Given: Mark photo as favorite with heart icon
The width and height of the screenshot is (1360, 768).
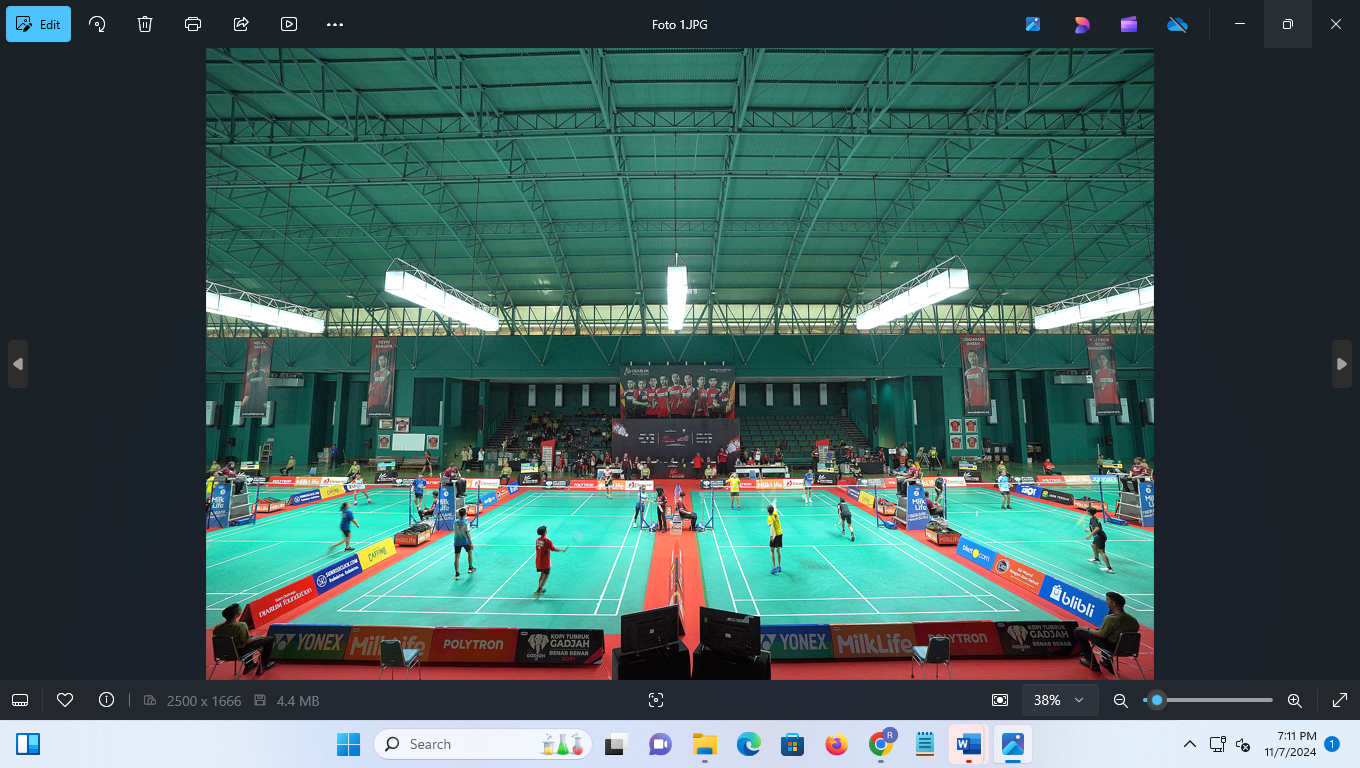Looking at the screenshot, I should coord(65,700).
